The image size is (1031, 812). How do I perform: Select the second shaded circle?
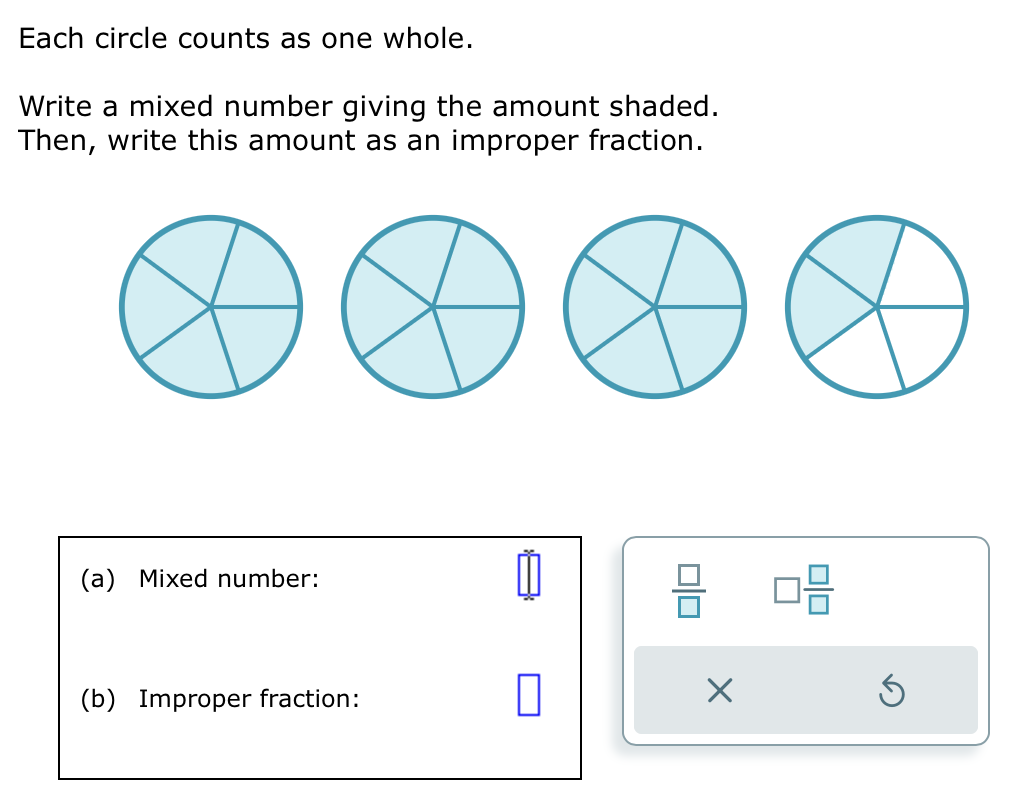434,307
